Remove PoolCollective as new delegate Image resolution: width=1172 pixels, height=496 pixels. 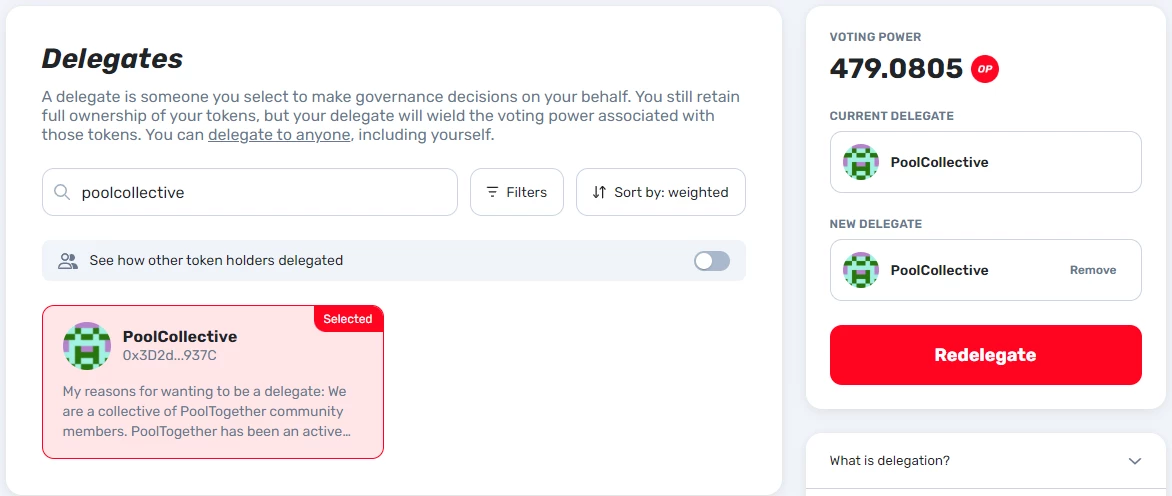[1093, 270]
